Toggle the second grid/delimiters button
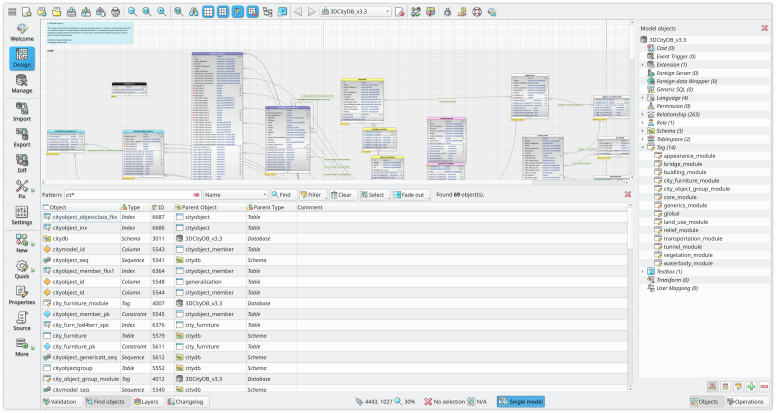776x413 pixels. (x=223, y=11)
